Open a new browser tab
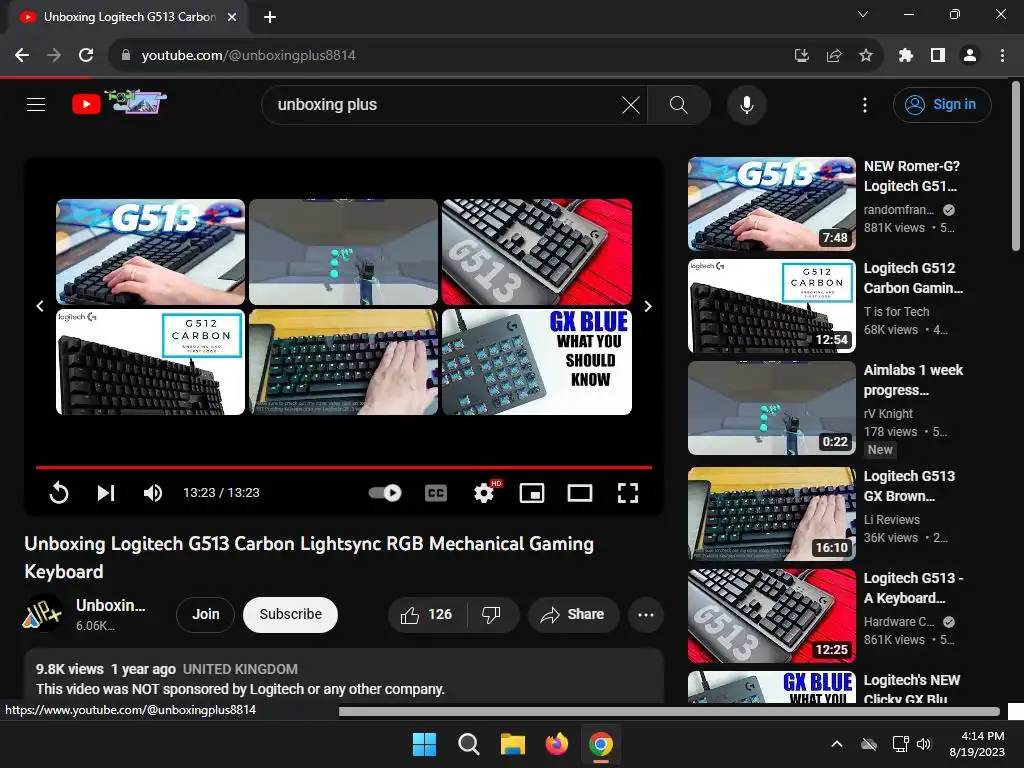This screenshot has width=1024, height=768. 270,17
